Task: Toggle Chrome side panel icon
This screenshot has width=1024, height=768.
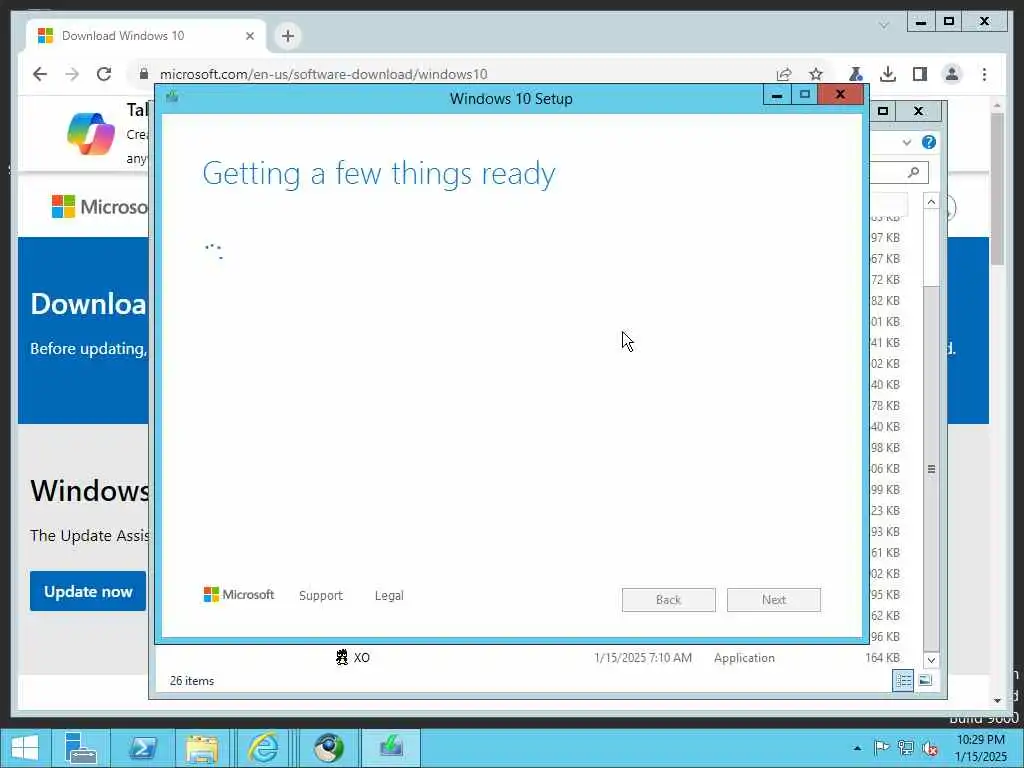Action: [x=920, y=74]
